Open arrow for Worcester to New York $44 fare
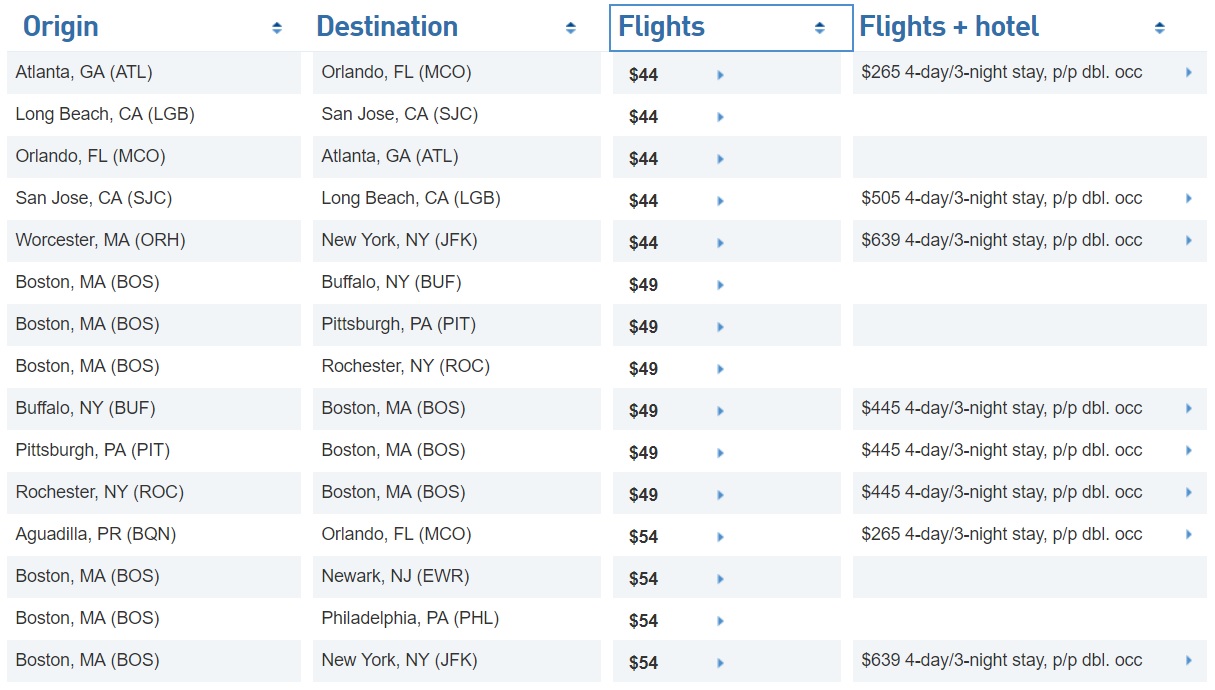 [x=720, y=243]
